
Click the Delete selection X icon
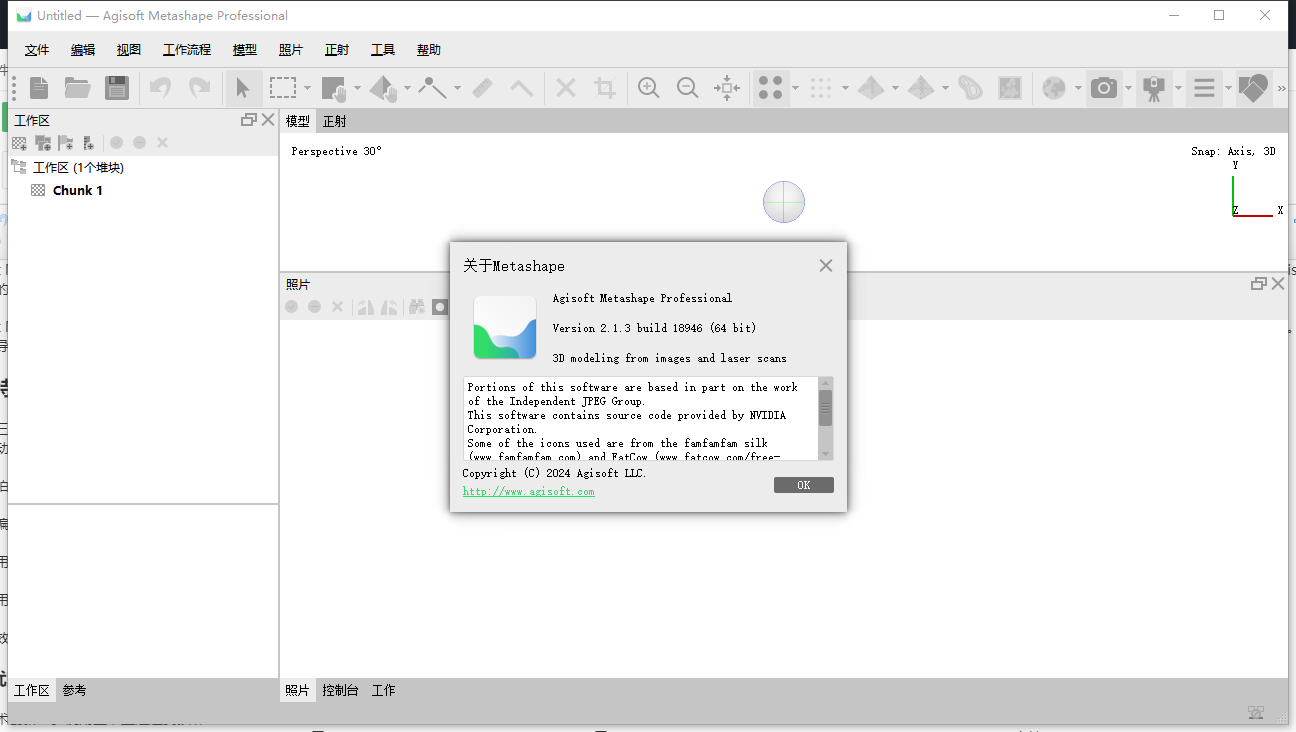click(x=566, y=88)
